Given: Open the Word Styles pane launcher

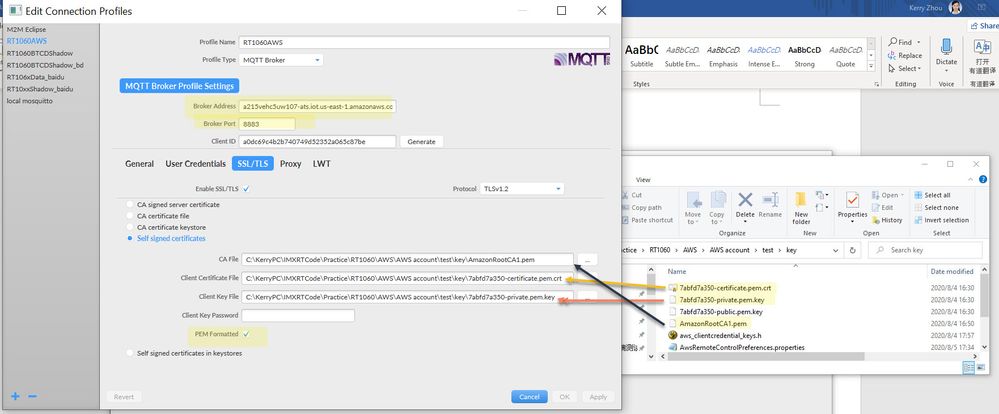Looking at the screenshot, I should [x=876, y=84].
